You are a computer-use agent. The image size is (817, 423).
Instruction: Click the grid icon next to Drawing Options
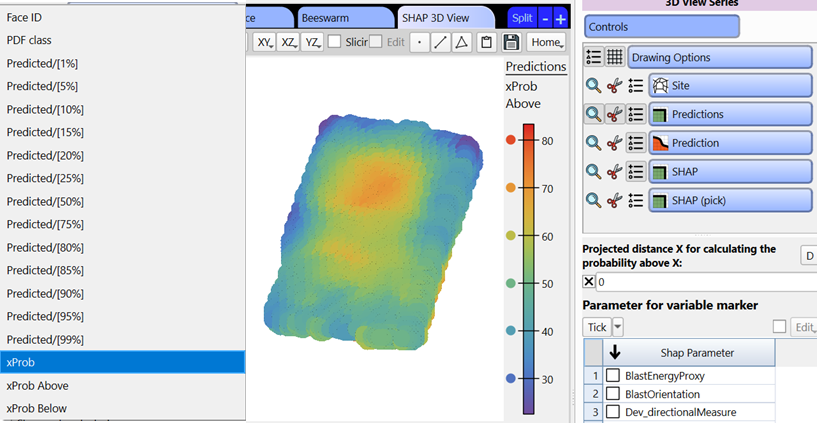[614, 57]
